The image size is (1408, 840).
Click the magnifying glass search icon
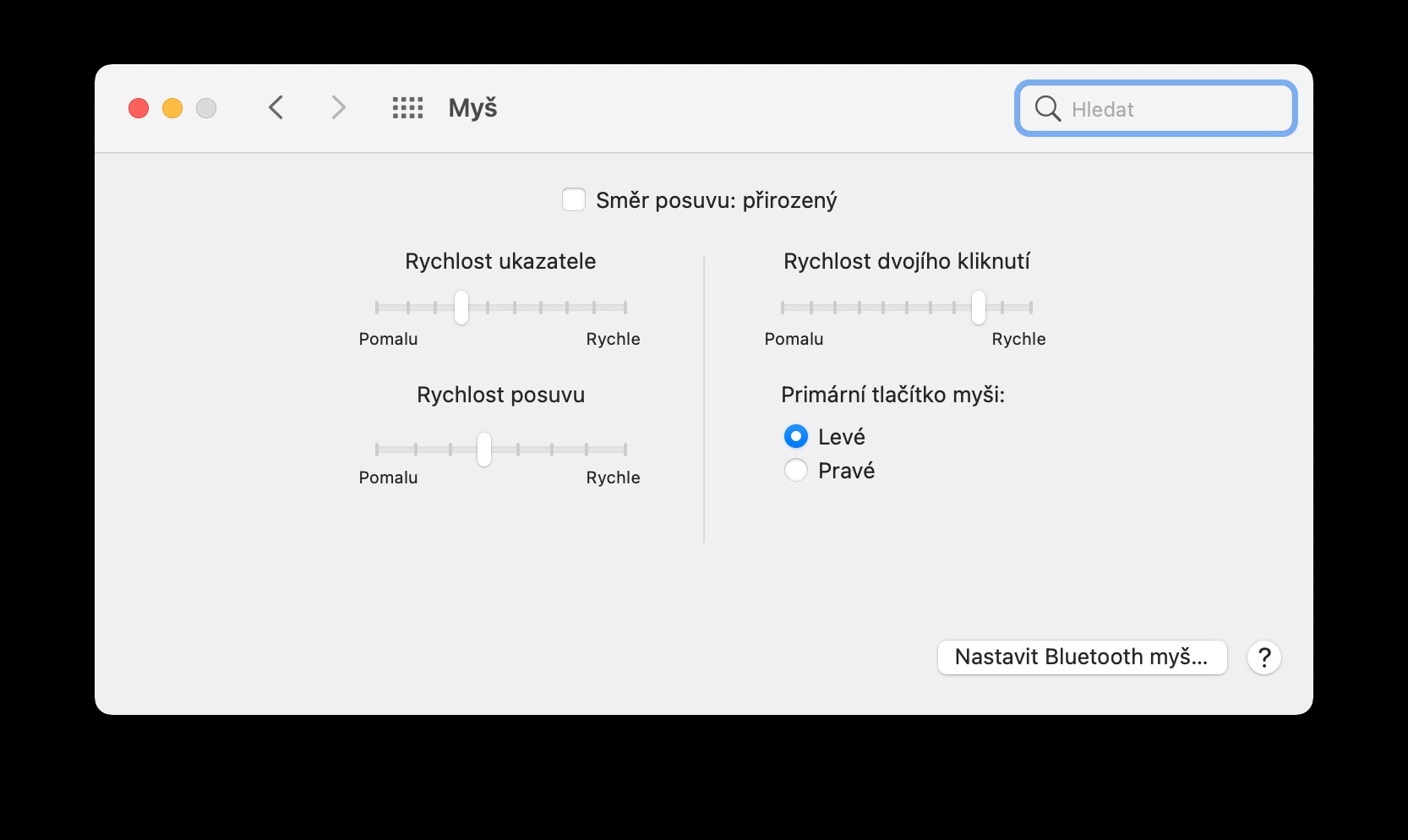pos(1047,109)
